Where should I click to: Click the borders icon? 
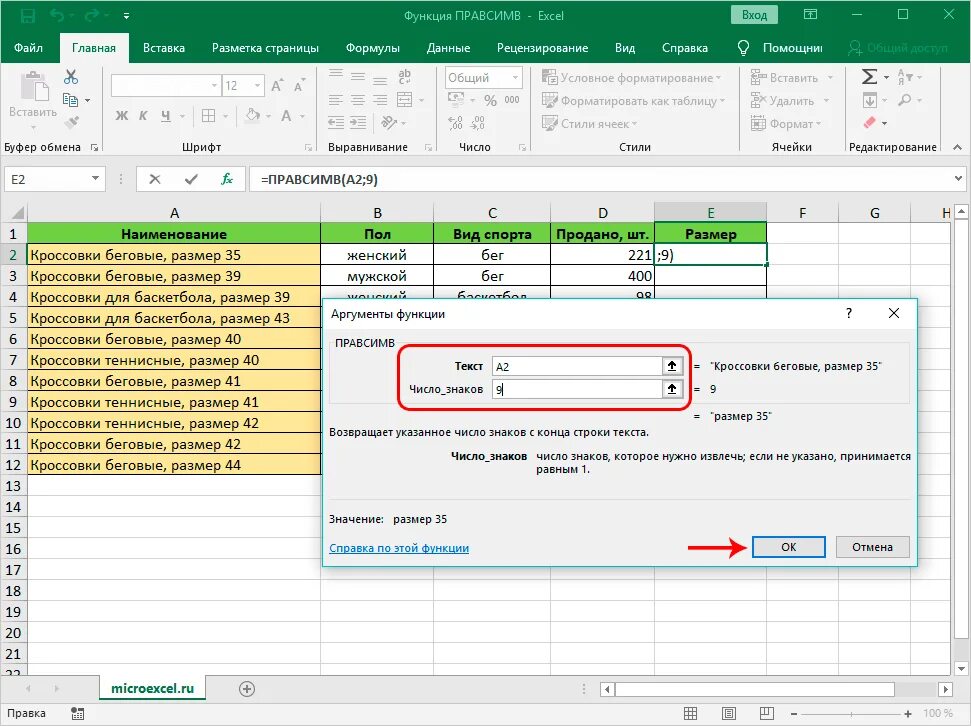click(209, 116)
